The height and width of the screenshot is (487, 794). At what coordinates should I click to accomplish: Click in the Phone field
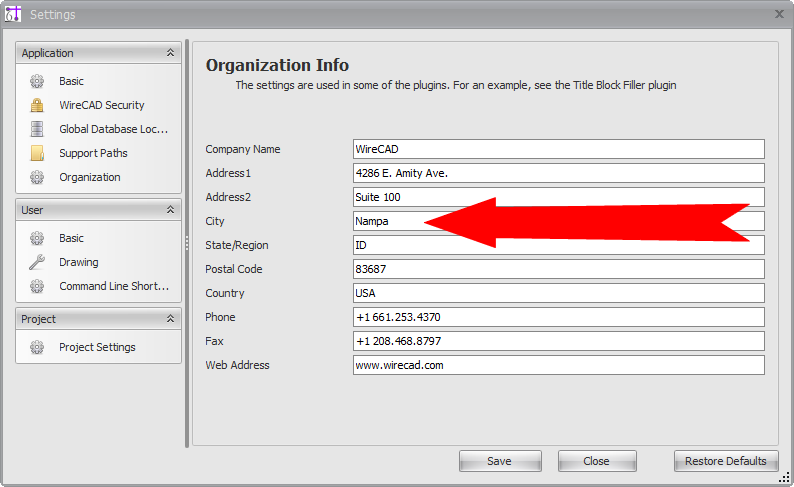point(559,317)
